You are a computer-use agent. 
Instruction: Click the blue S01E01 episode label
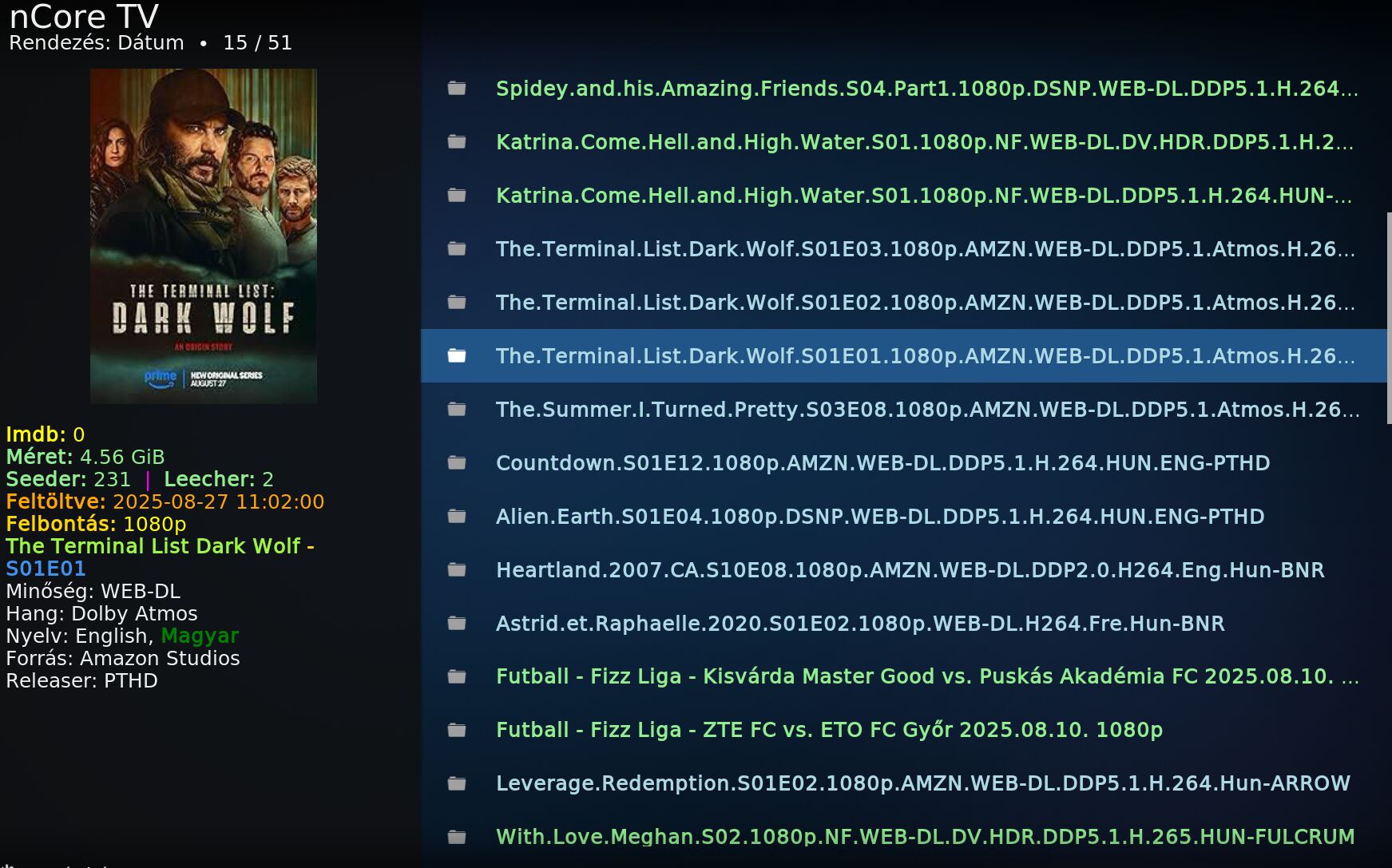pos(46,569)
